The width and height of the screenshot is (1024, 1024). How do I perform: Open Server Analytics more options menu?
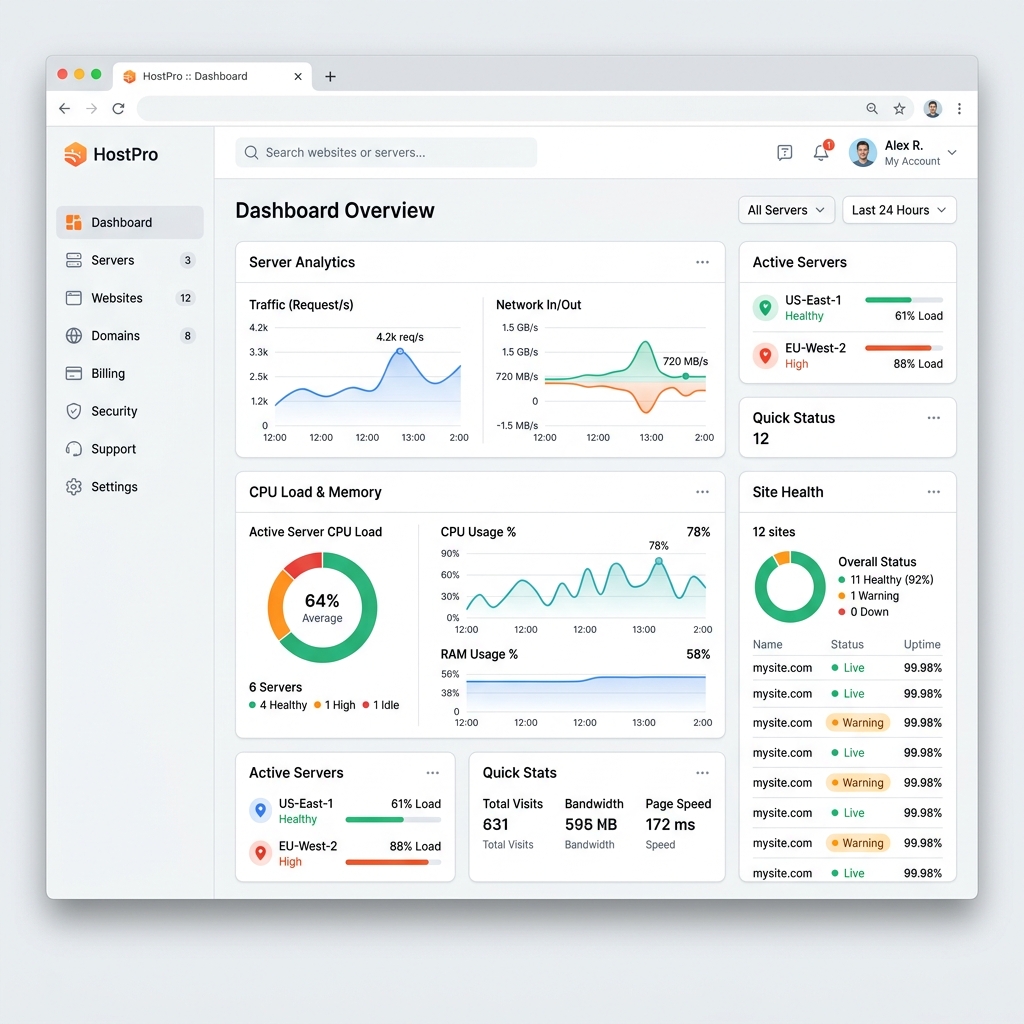702,263
